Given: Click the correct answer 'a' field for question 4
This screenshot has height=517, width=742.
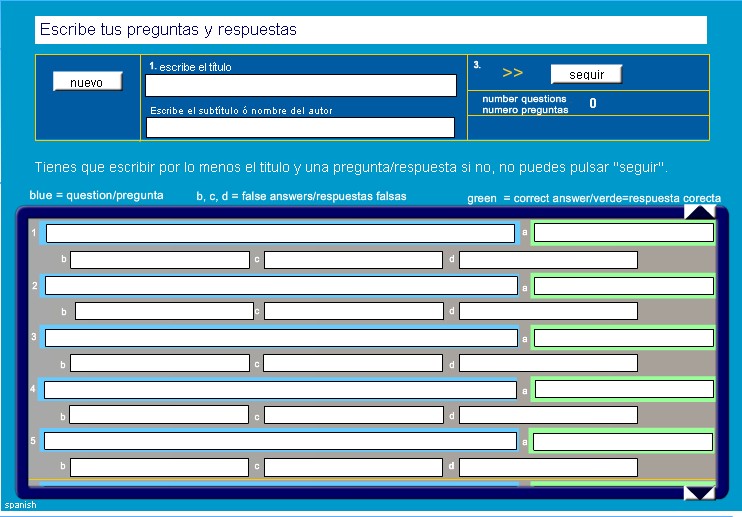Looking at the screenshot, I should (x=624, y=389).
